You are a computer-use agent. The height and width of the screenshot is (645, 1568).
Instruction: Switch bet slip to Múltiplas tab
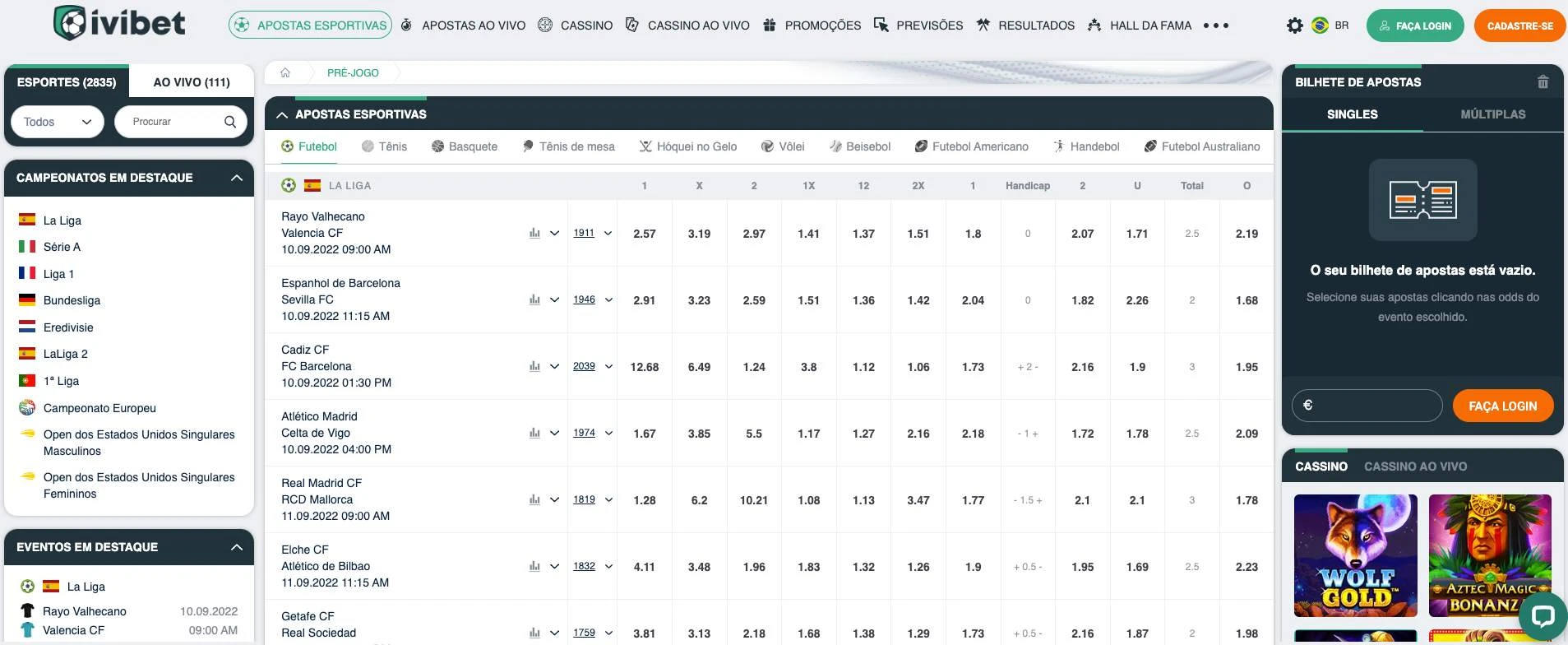(1493, 114)
